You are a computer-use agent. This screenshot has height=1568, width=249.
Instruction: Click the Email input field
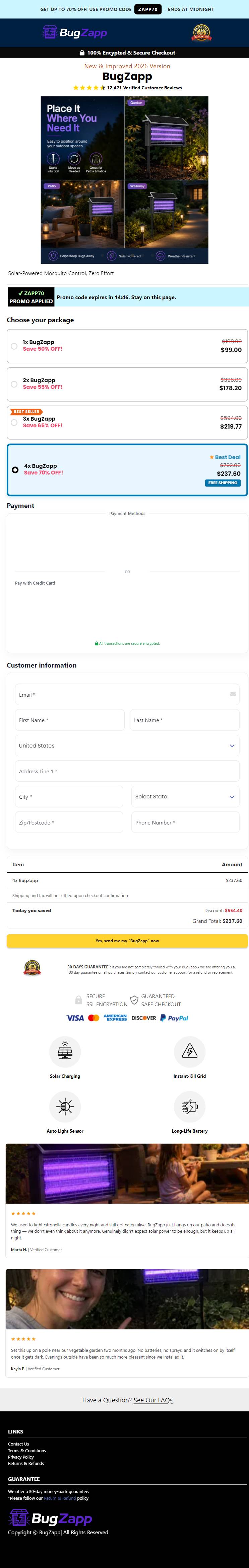tap(127, 694)
